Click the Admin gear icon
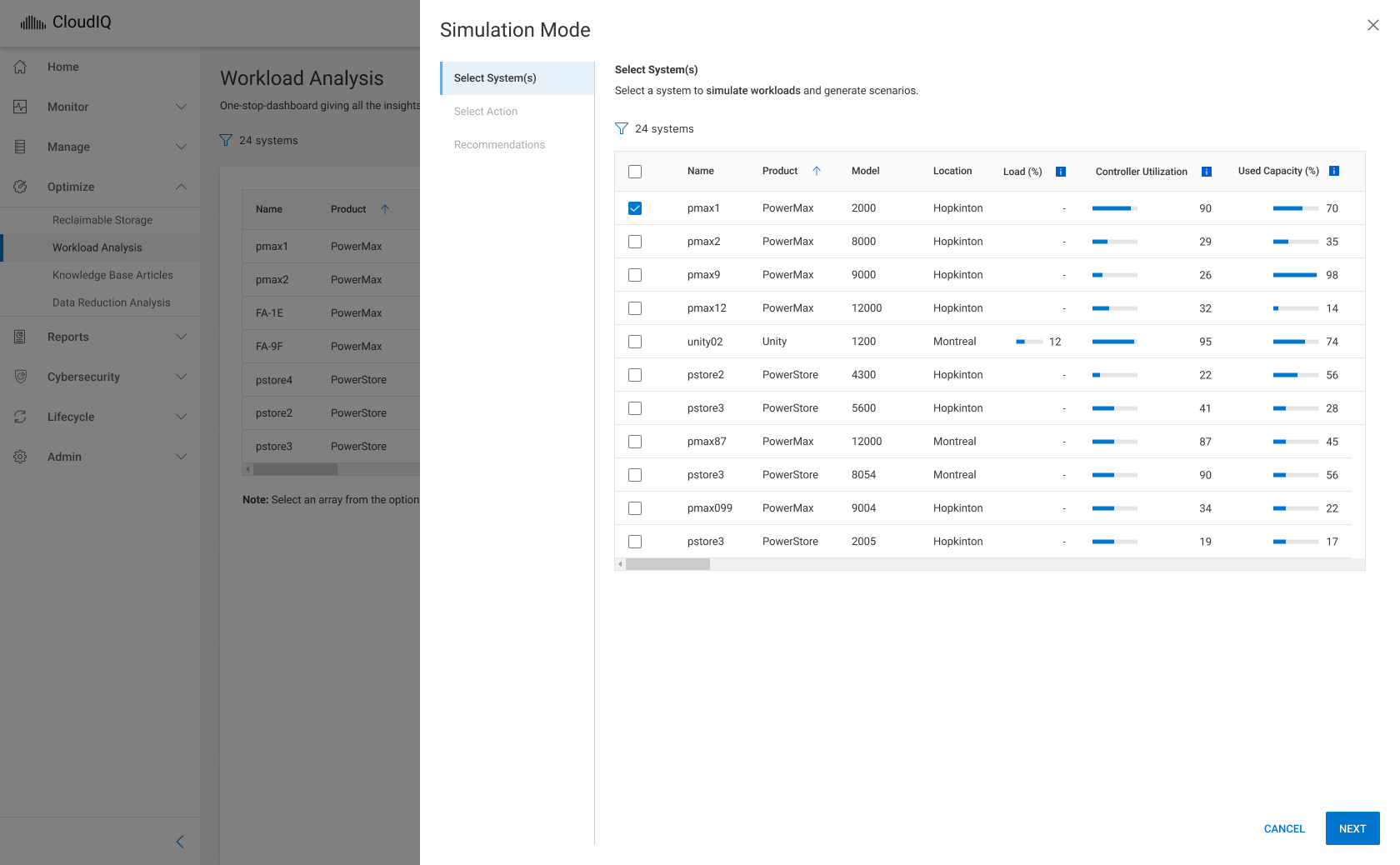 click(21, 457)
